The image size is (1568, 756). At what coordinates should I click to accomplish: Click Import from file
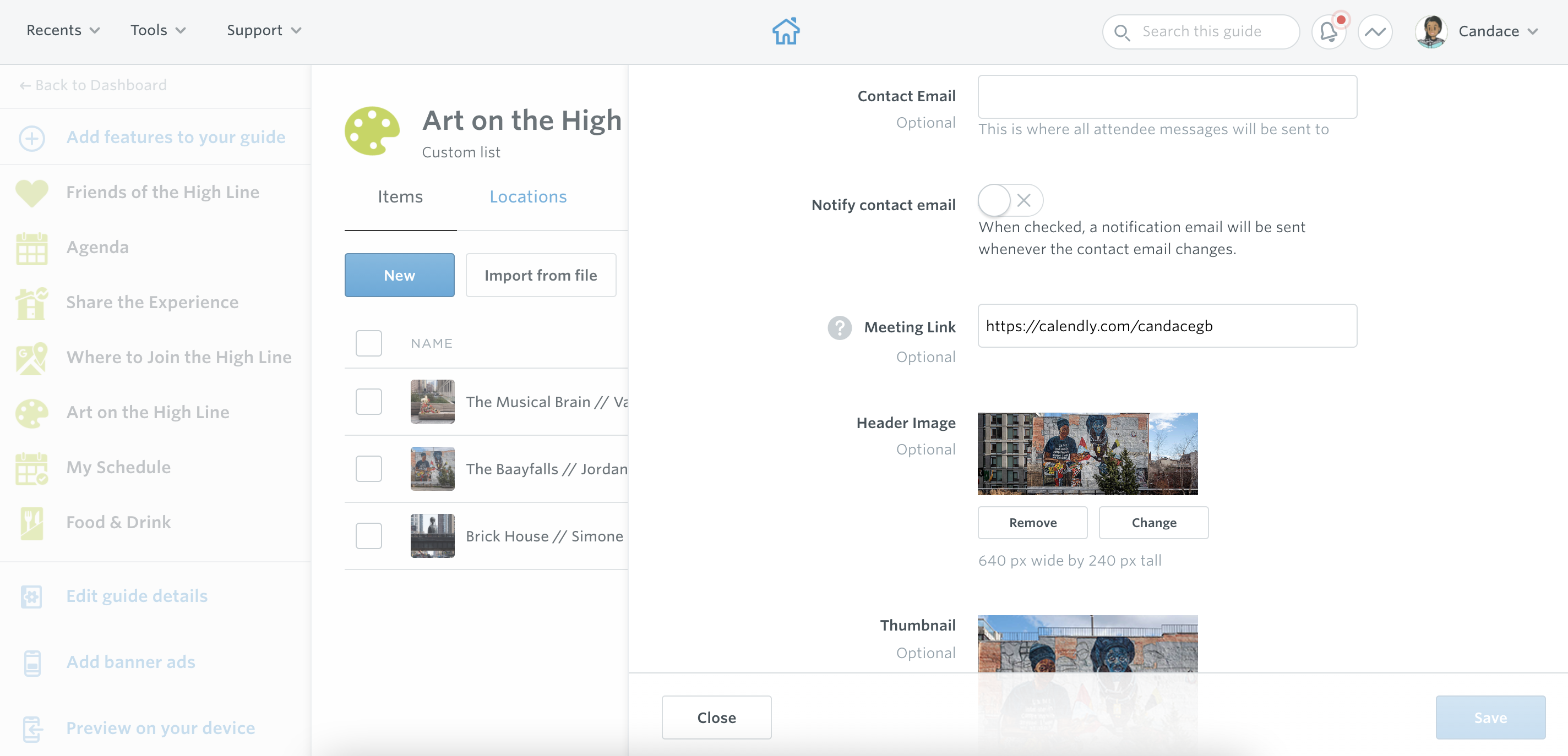pyautogui.click(x=541, y=275)
